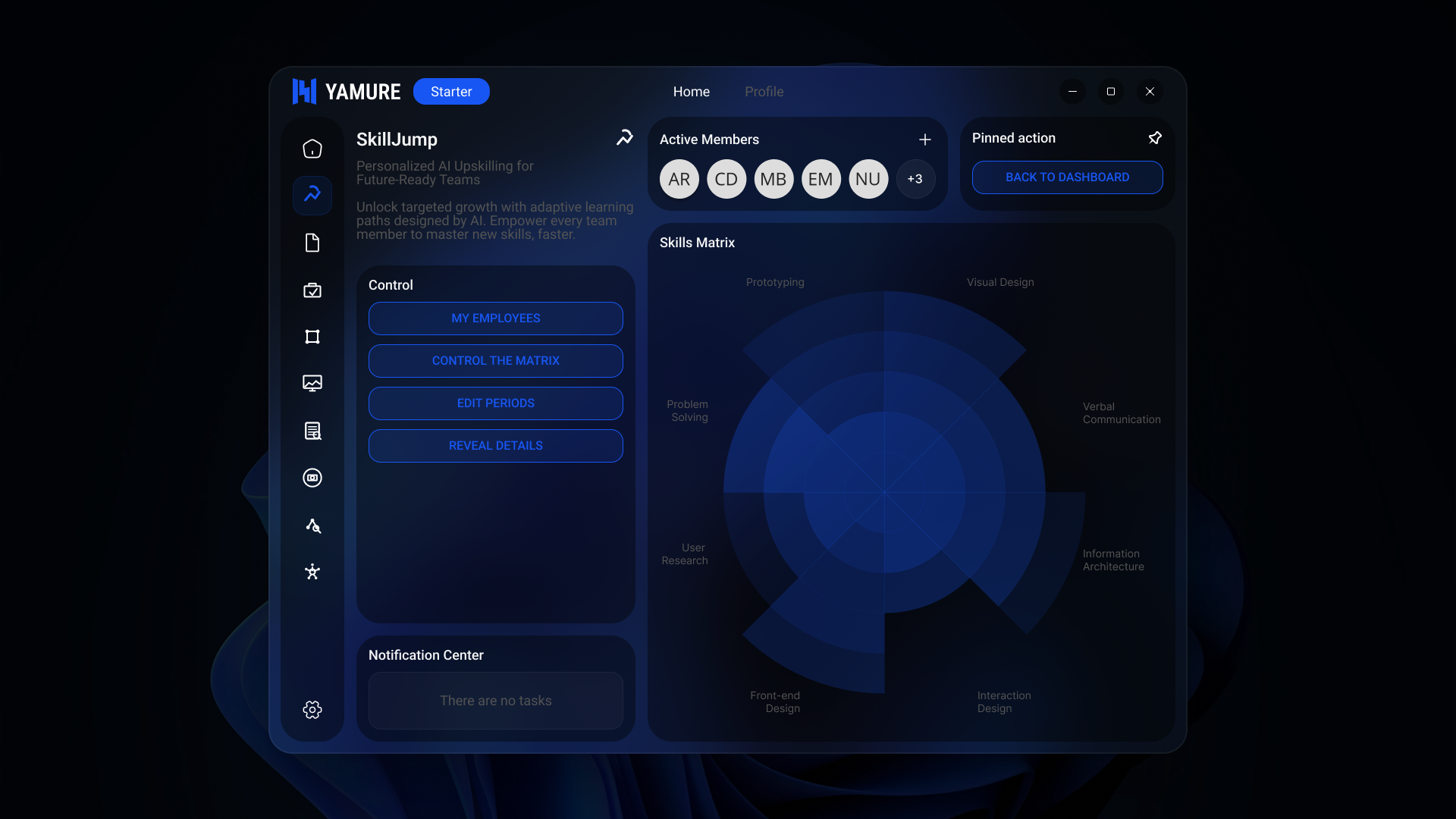The height and width of the screenshot is (819, 1456).
Task: Select the frame/artboard sidebar icon
Action: (x=312, y=337)
